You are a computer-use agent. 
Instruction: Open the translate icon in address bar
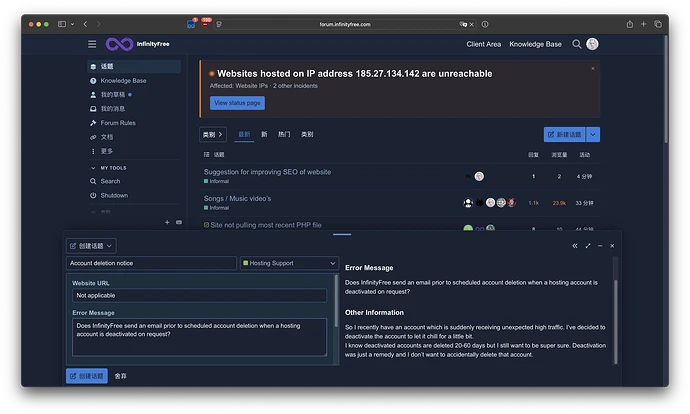coord(463,24)
